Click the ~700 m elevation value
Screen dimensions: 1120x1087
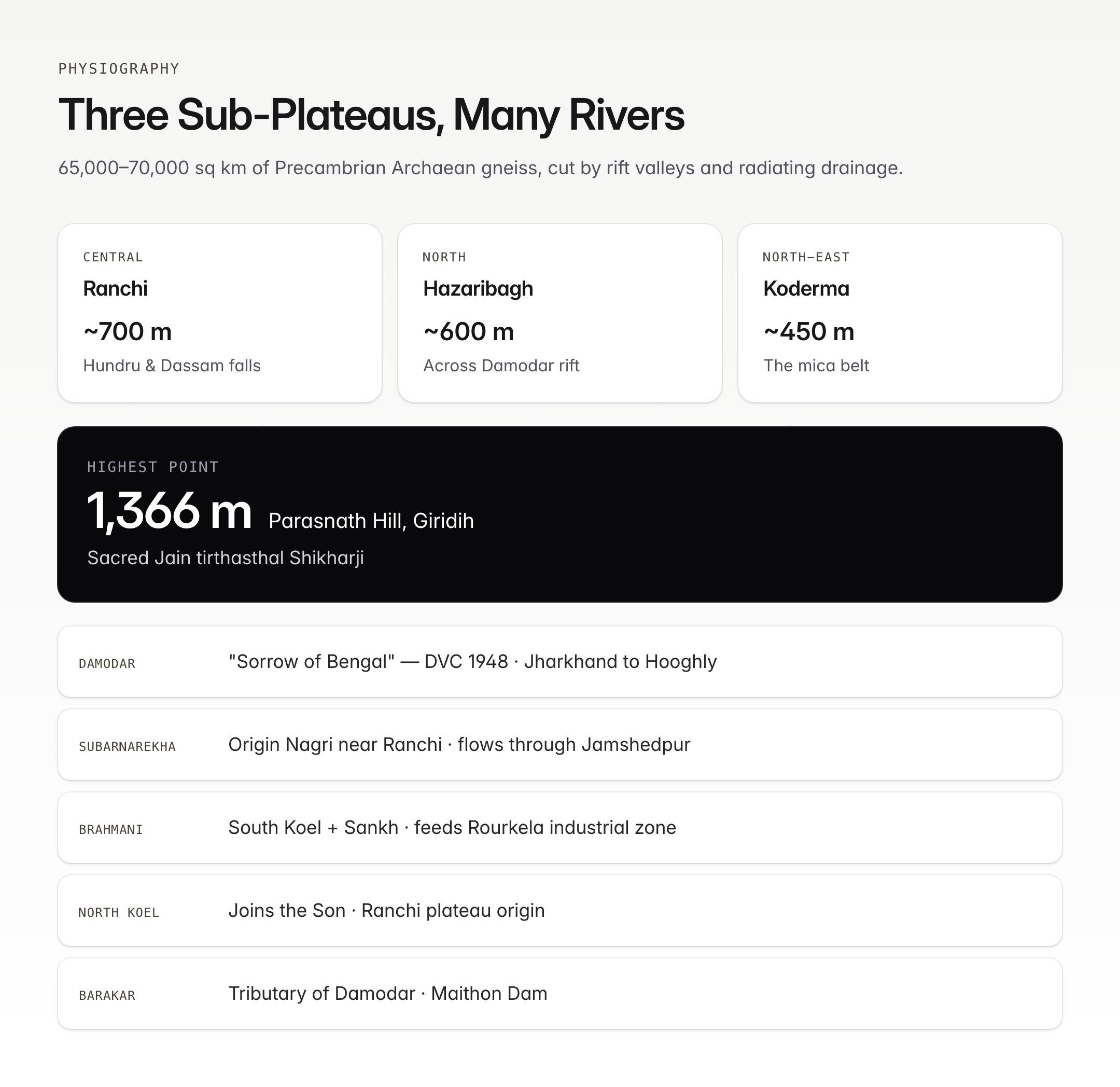tap(128, 331)
